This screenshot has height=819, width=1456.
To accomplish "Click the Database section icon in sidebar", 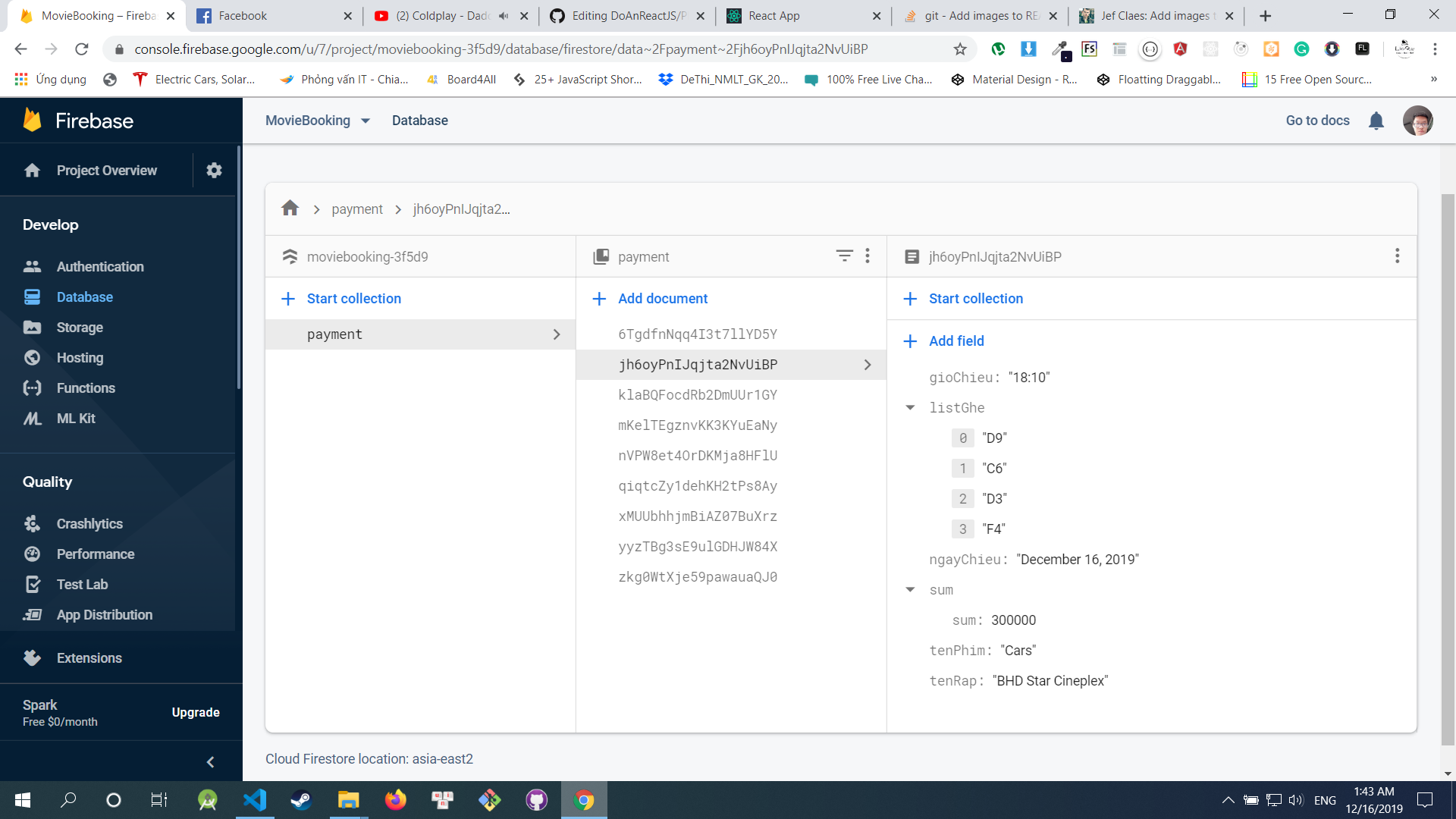I will [x=32, y=297].
